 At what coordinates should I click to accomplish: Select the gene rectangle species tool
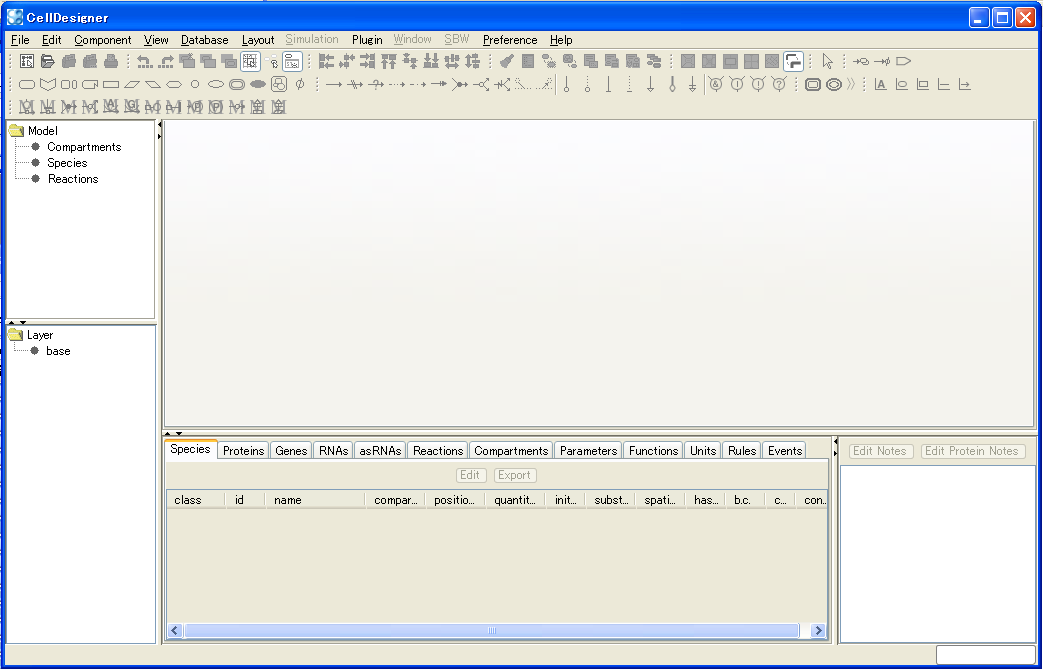point(111,84)
